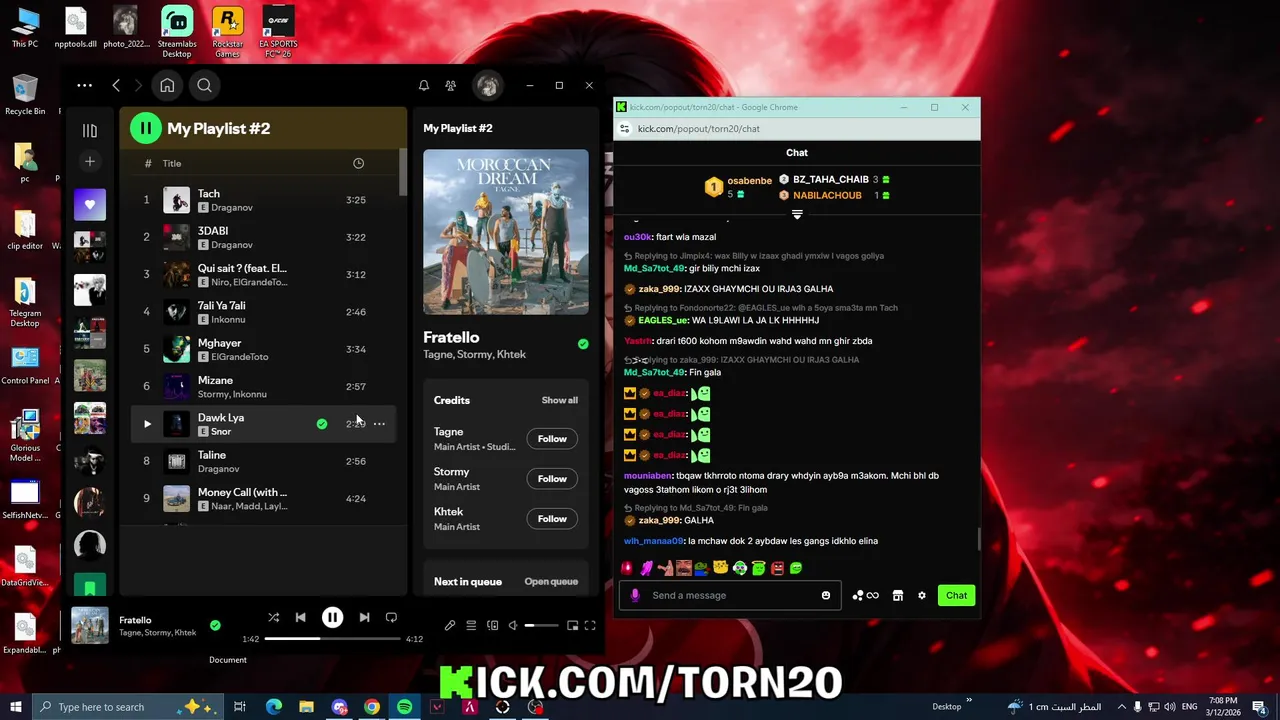The width and height of the screenshot is (1280, 720).
Task: Open Friend Activity icon in Spotify
Action: (x=451, y=86)
